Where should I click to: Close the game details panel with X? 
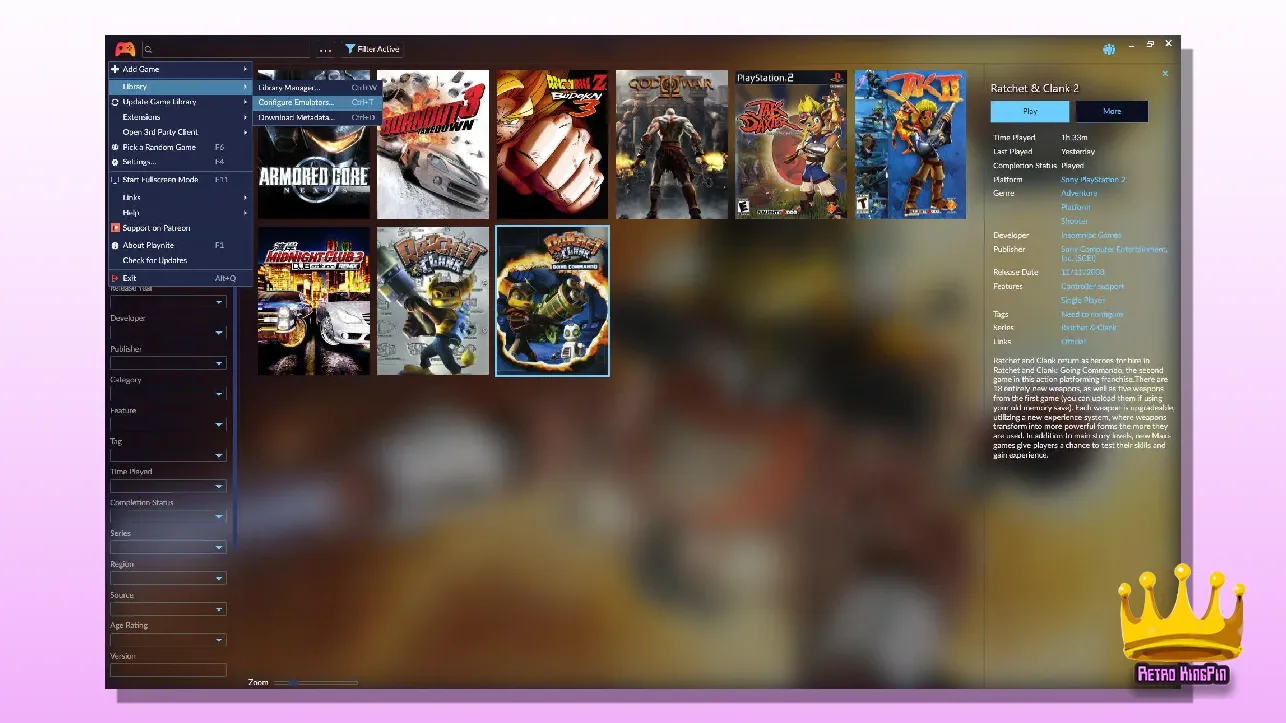click(x=1165, y=73)
